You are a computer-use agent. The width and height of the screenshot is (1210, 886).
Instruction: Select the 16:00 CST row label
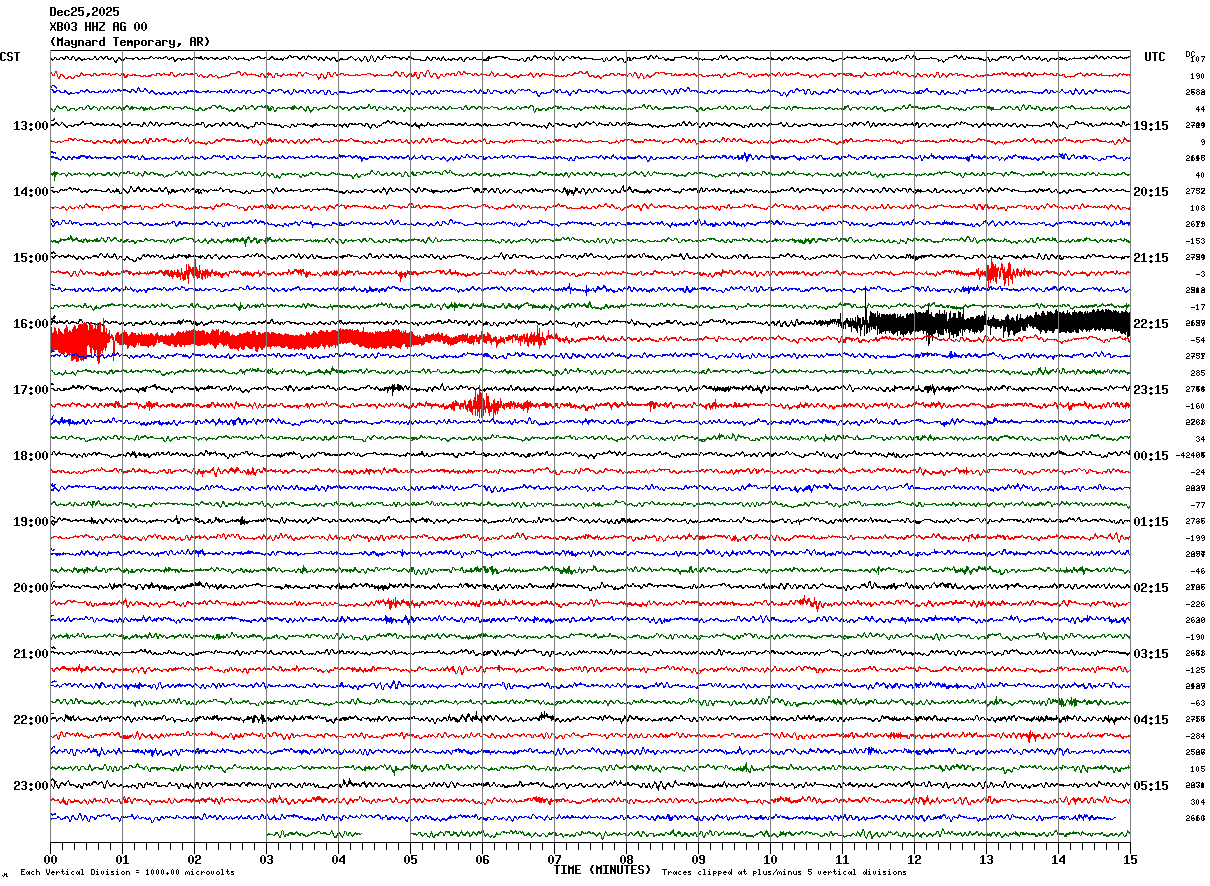click(31, 324)
